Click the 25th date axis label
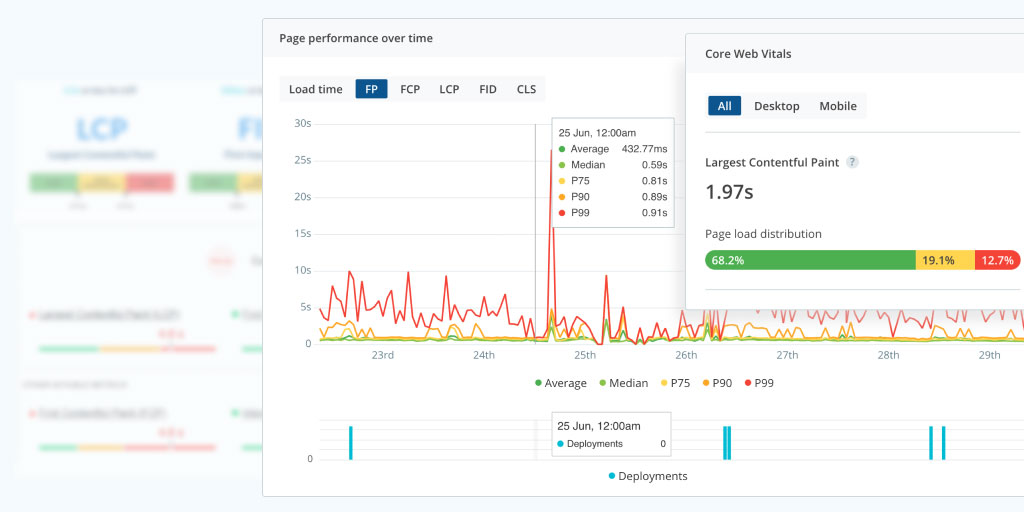 584,355
